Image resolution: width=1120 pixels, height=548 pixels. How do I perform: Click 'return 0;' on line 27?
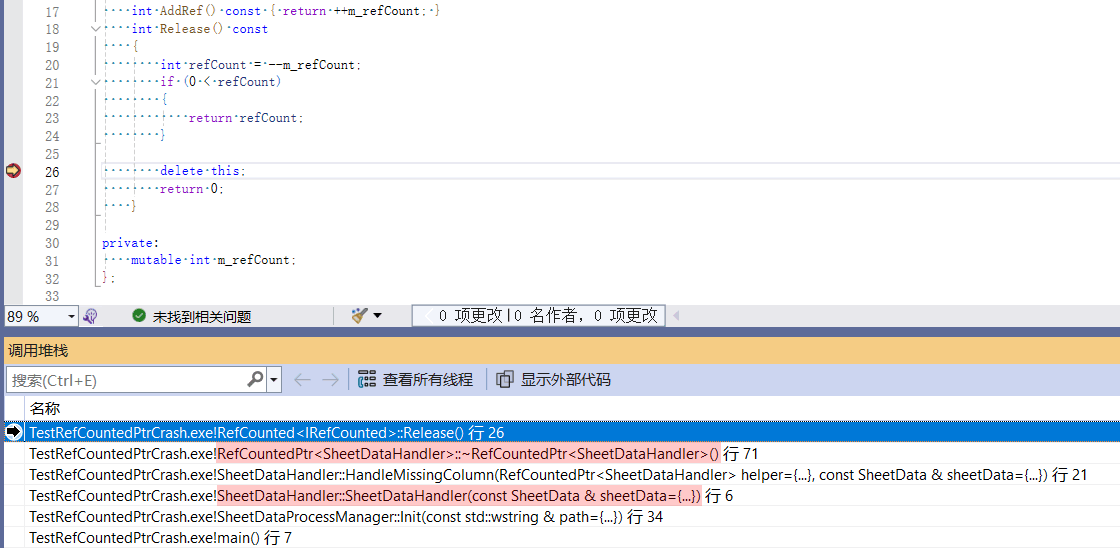point(191,189)
